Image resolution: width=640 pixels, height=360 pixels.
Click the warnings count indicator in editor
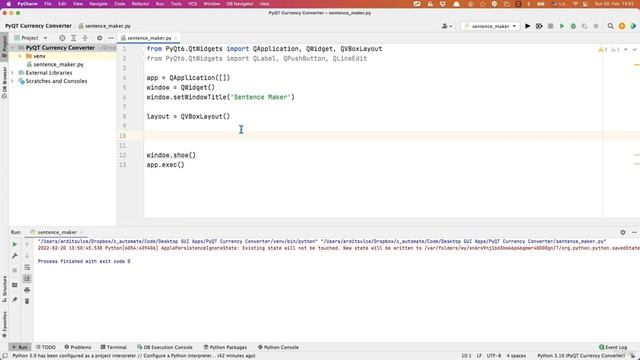coord(603,49)
